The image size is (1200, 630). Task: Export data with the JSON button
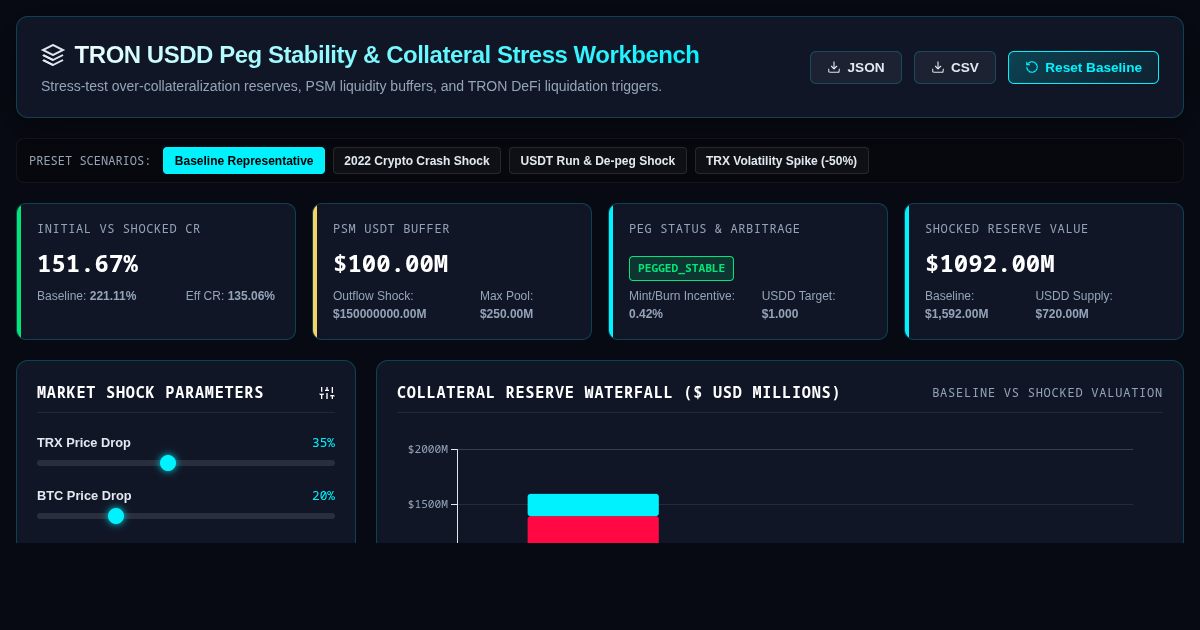coord(856,67)
